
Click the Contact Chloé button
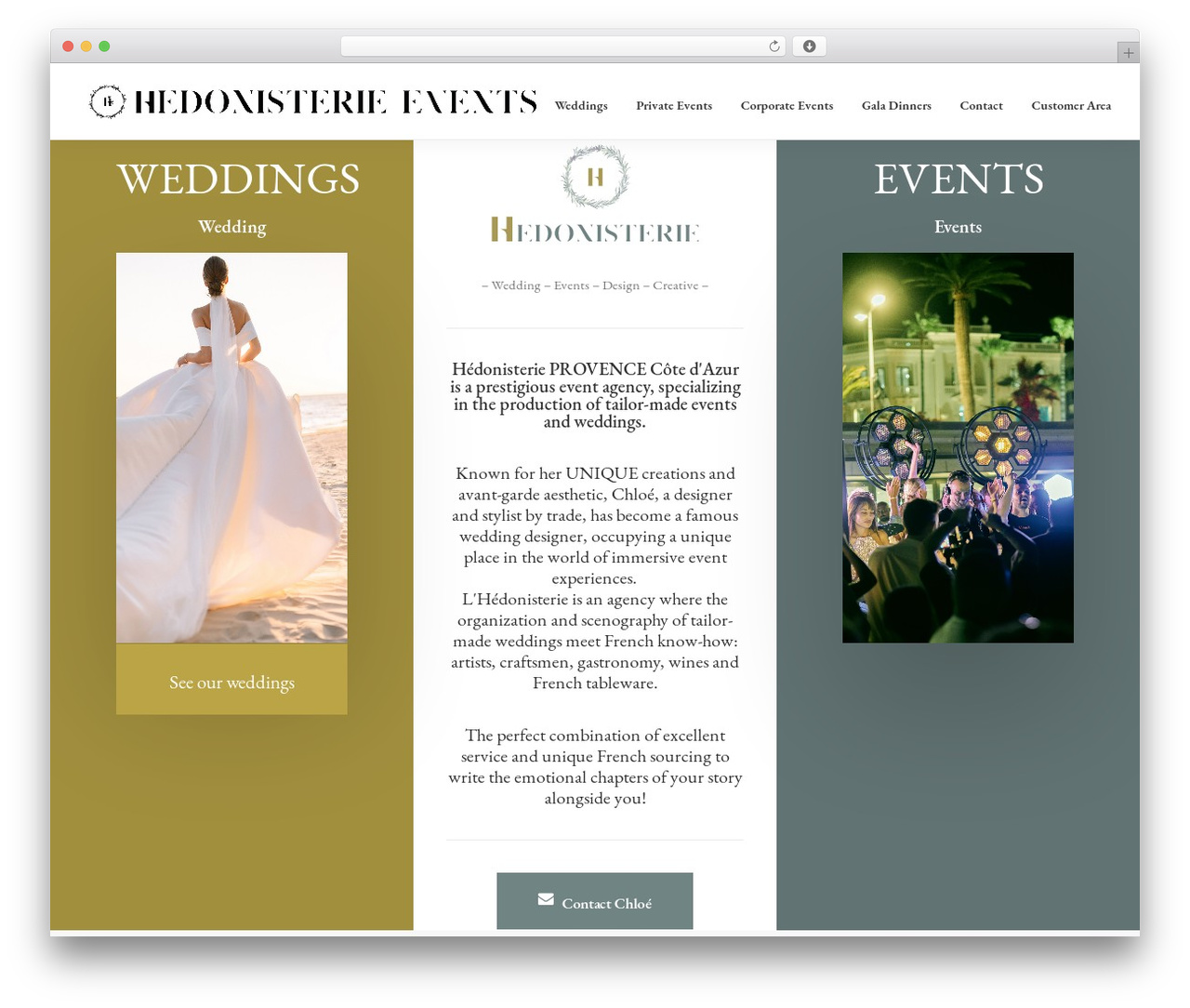[x=595, y=901]
